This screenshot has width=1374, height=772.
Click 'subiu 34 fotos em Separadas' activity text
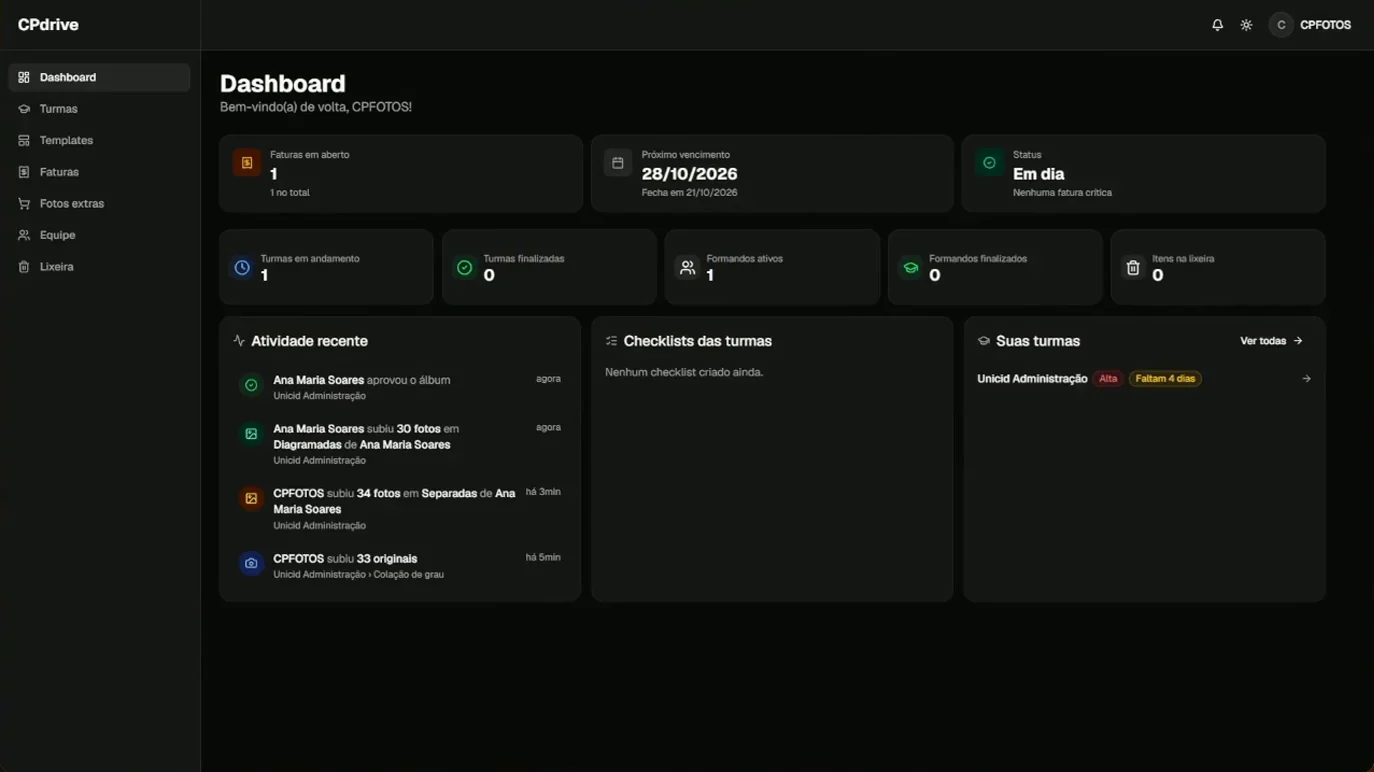point(394,501)
